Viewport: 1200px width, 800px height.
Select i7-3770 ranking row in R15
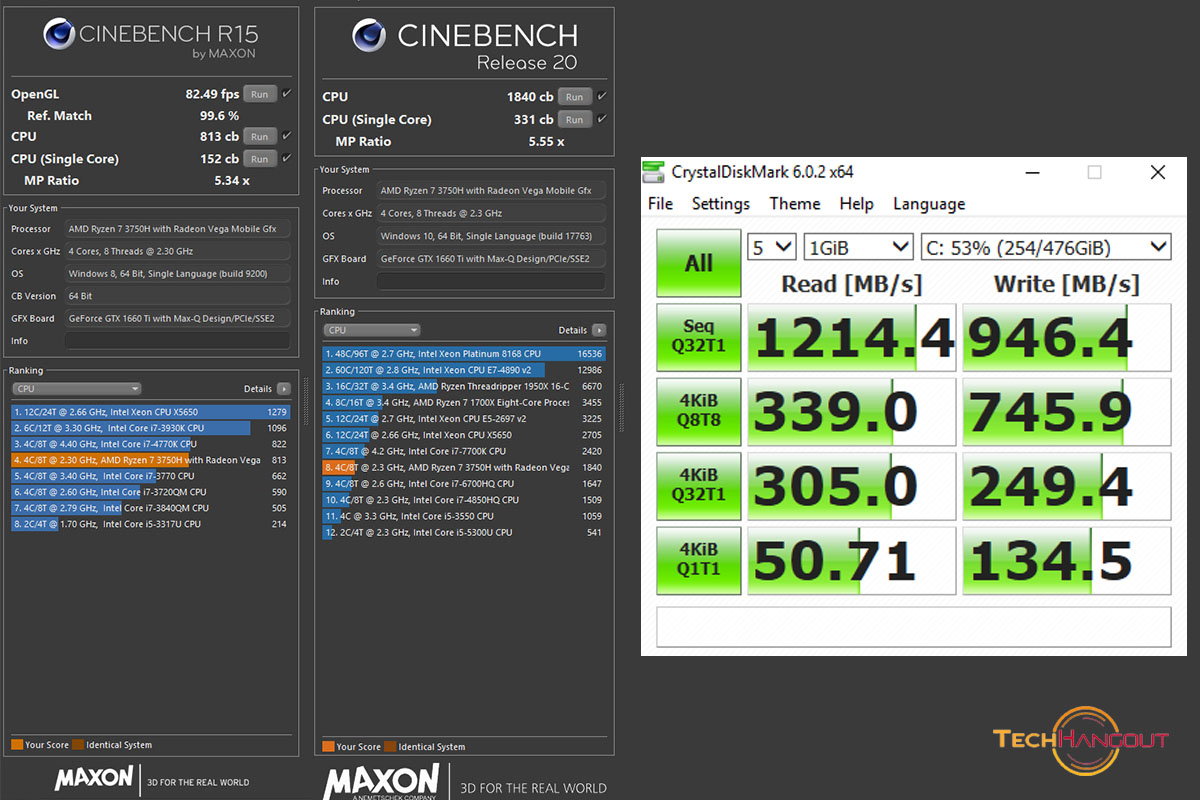[151, 476]
